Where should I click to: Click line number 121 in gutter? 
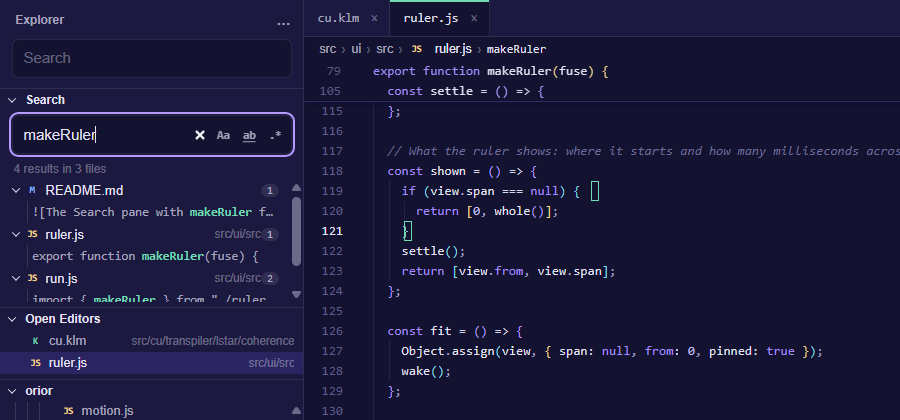click(332, 231)
